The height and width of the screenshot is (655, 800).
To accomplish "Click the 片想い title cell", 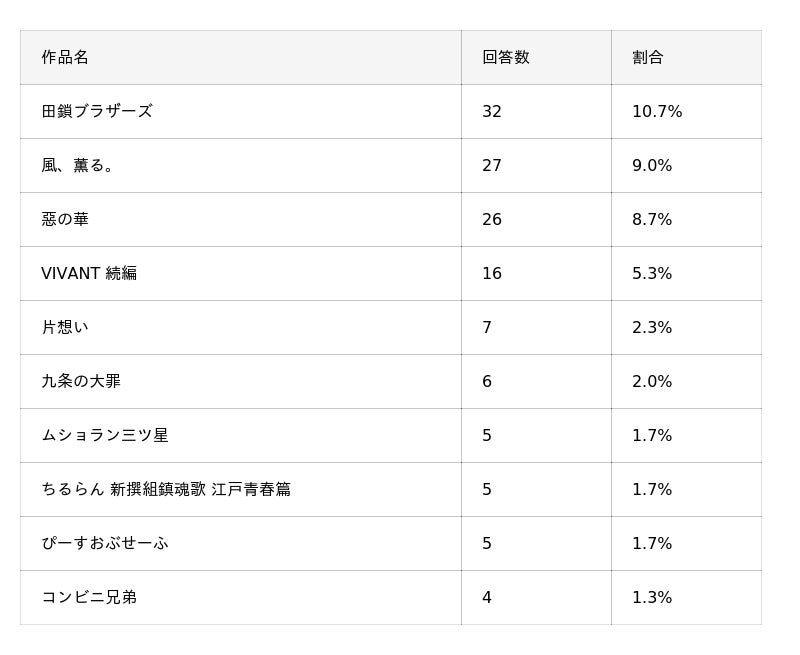I will (65, 328).
